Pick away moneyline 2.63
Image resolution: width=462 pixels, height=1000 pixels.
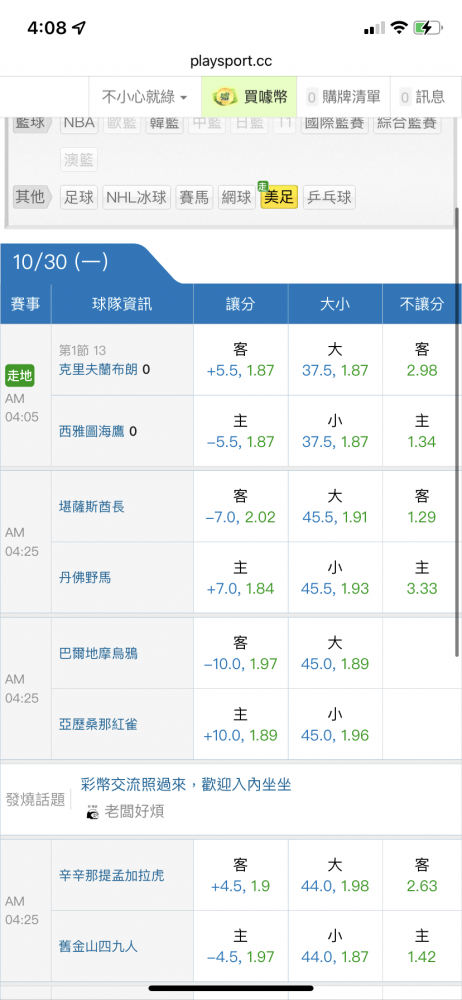click(x=422, y=876)
